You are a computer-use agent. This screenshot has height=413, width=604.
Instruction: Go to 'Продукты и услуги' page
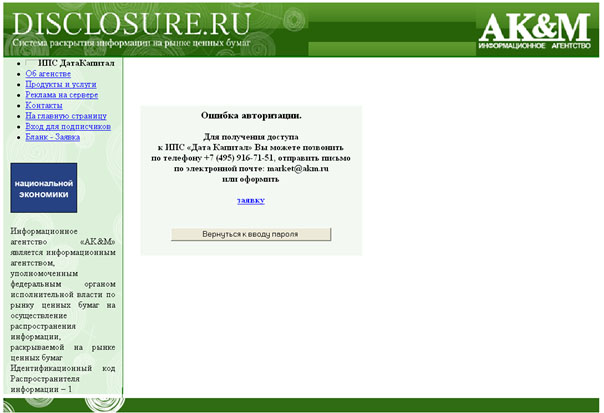tap(61, 84)
